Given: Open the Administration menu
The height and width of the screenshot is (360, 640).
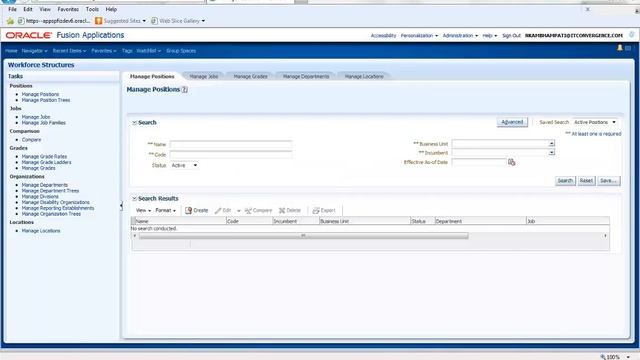Looking at the screenshot, I should pyautogui.click(x=460, y=36).
